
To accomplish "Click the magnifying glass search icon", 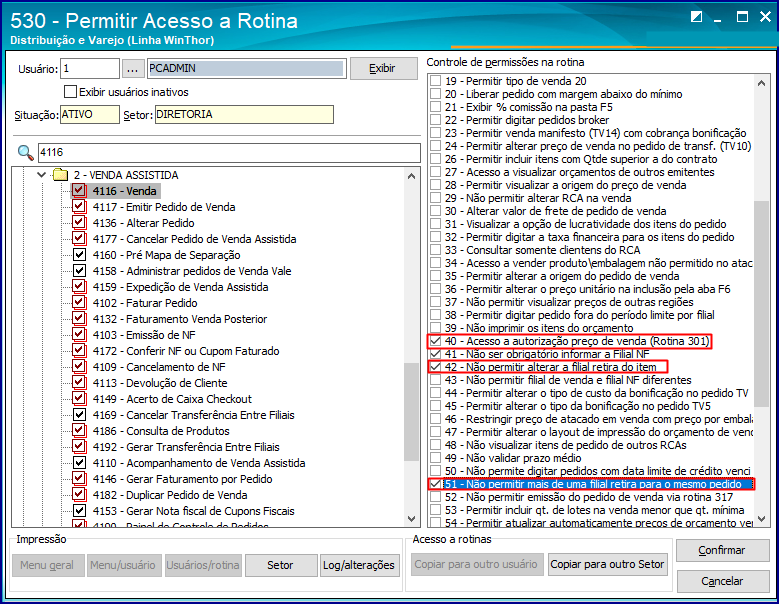I will click(25, 152).
